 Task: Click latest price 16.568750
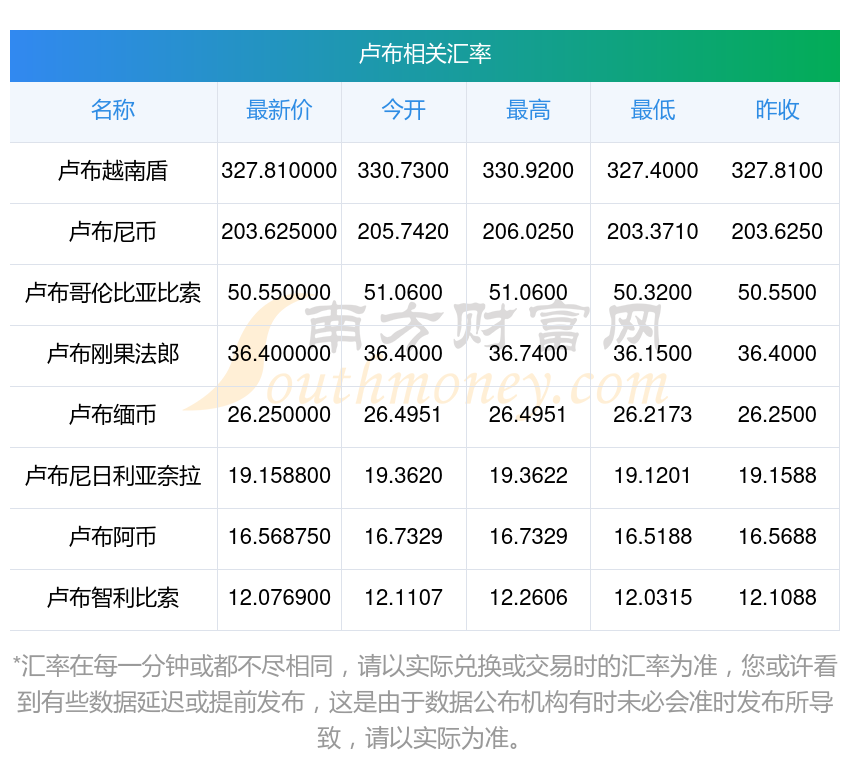(x=279, y=537)
